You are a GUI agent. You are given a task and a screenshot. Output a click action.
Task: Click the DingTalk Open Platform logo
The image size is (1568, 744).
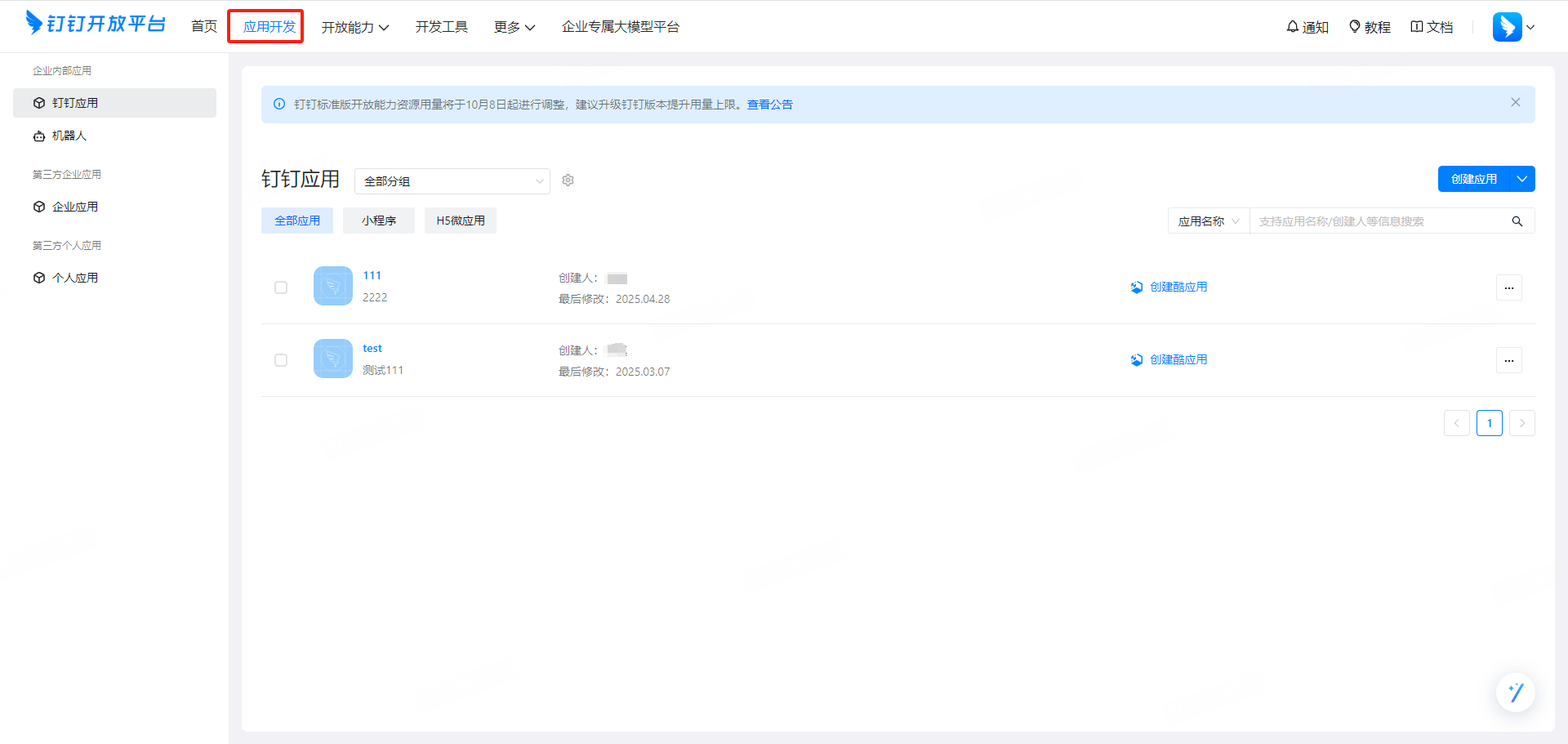pos(96,24)
